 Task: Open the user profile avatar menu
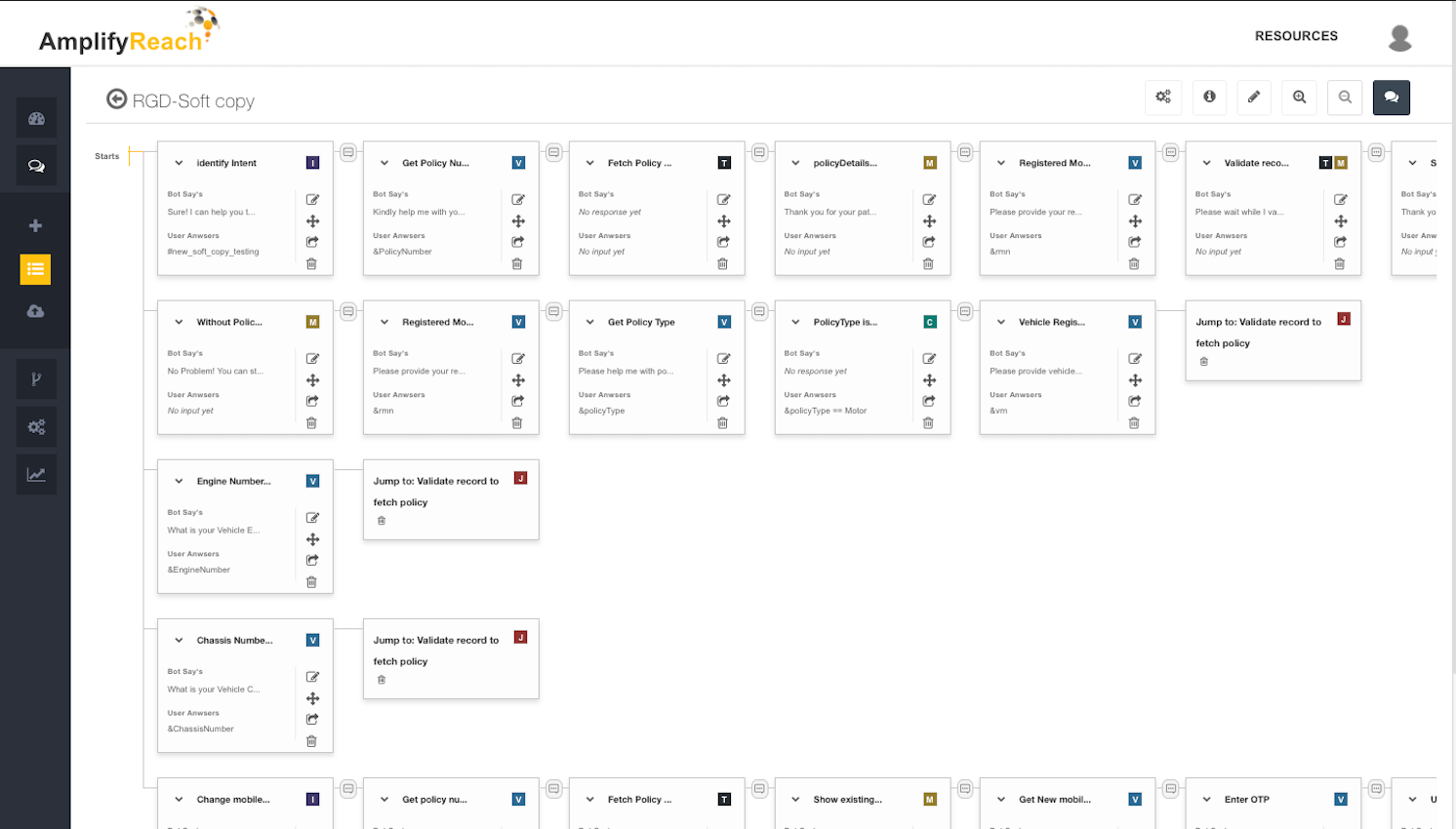1399,37
